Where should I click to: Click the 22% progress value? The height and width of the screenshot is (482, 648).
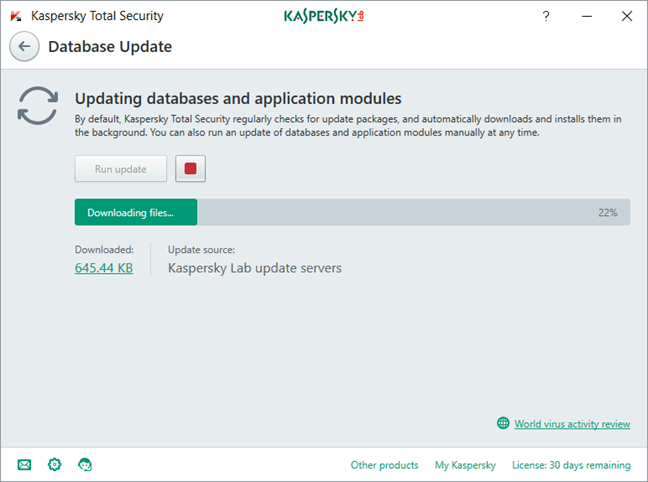click(608, 212)
